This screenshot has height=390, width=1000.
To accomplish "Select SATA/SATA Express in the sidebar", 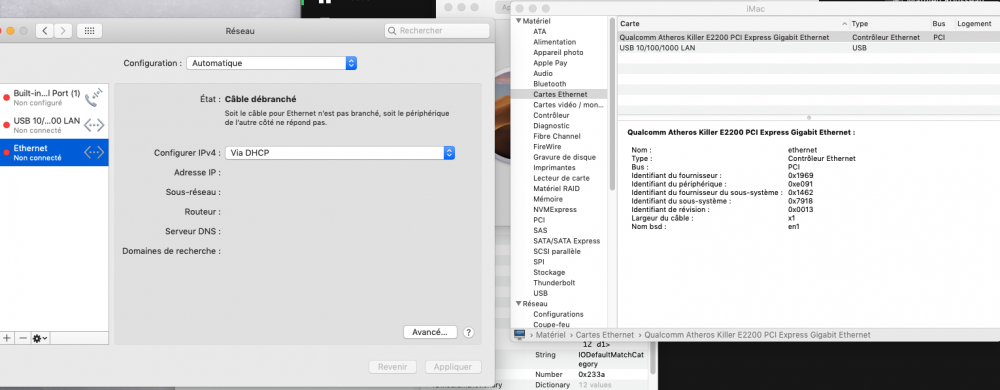I will 566,241.
